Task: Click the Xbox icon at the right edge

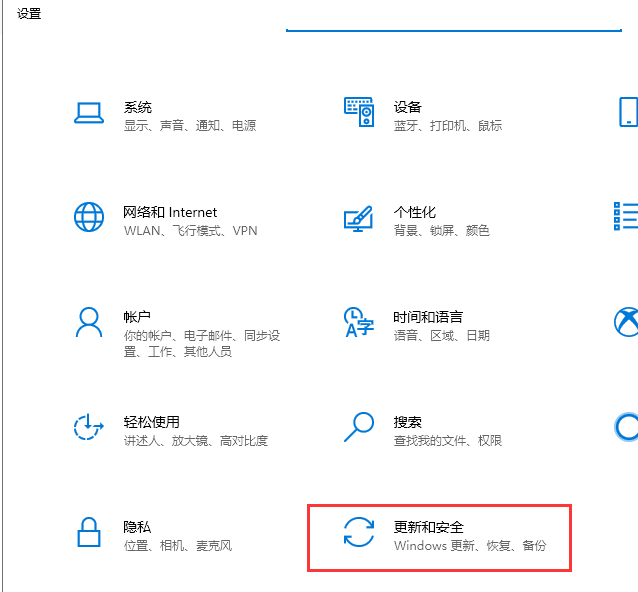Action: pyautogui.click(x=626, y=322)
